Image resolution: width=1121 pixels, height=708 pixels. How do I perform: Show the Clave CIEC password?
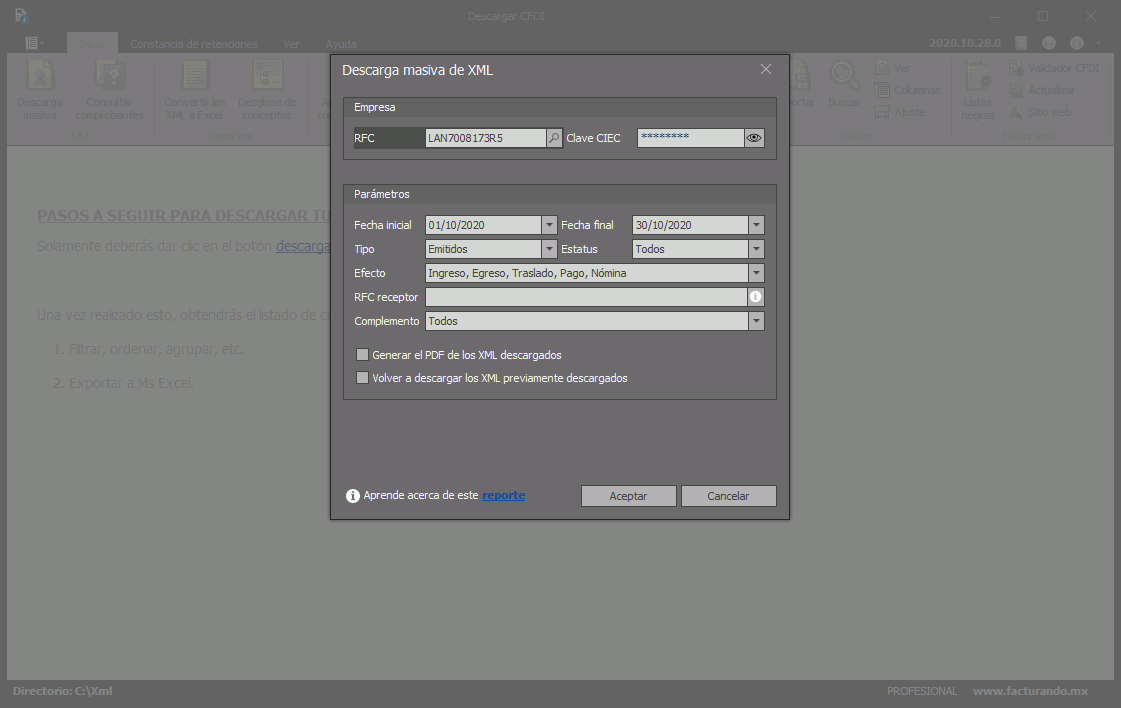[x=754, y=138]
